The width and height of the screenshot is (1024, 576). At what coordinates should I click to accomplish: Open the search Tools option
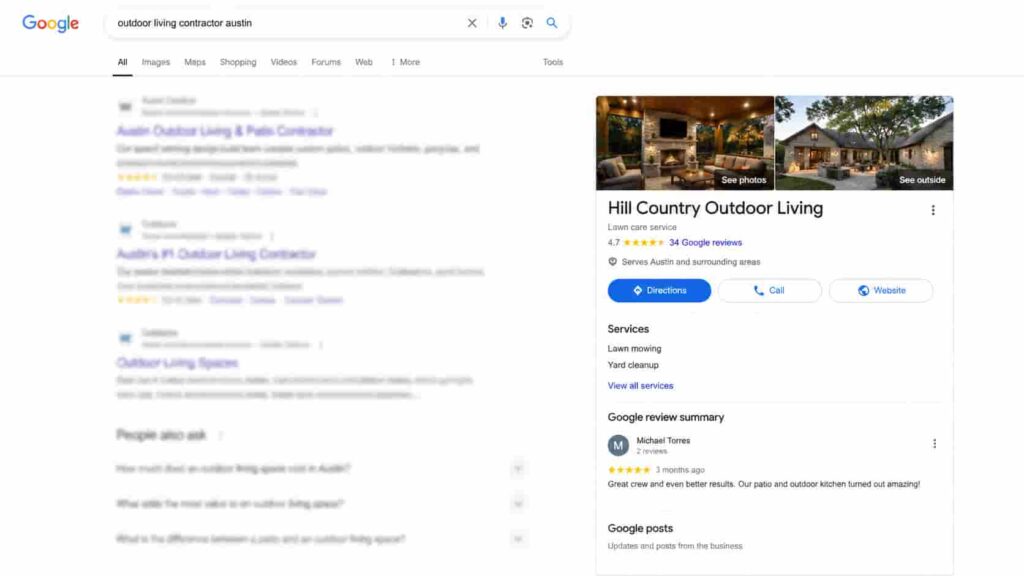pyautogui.click(x=552, y=62)
